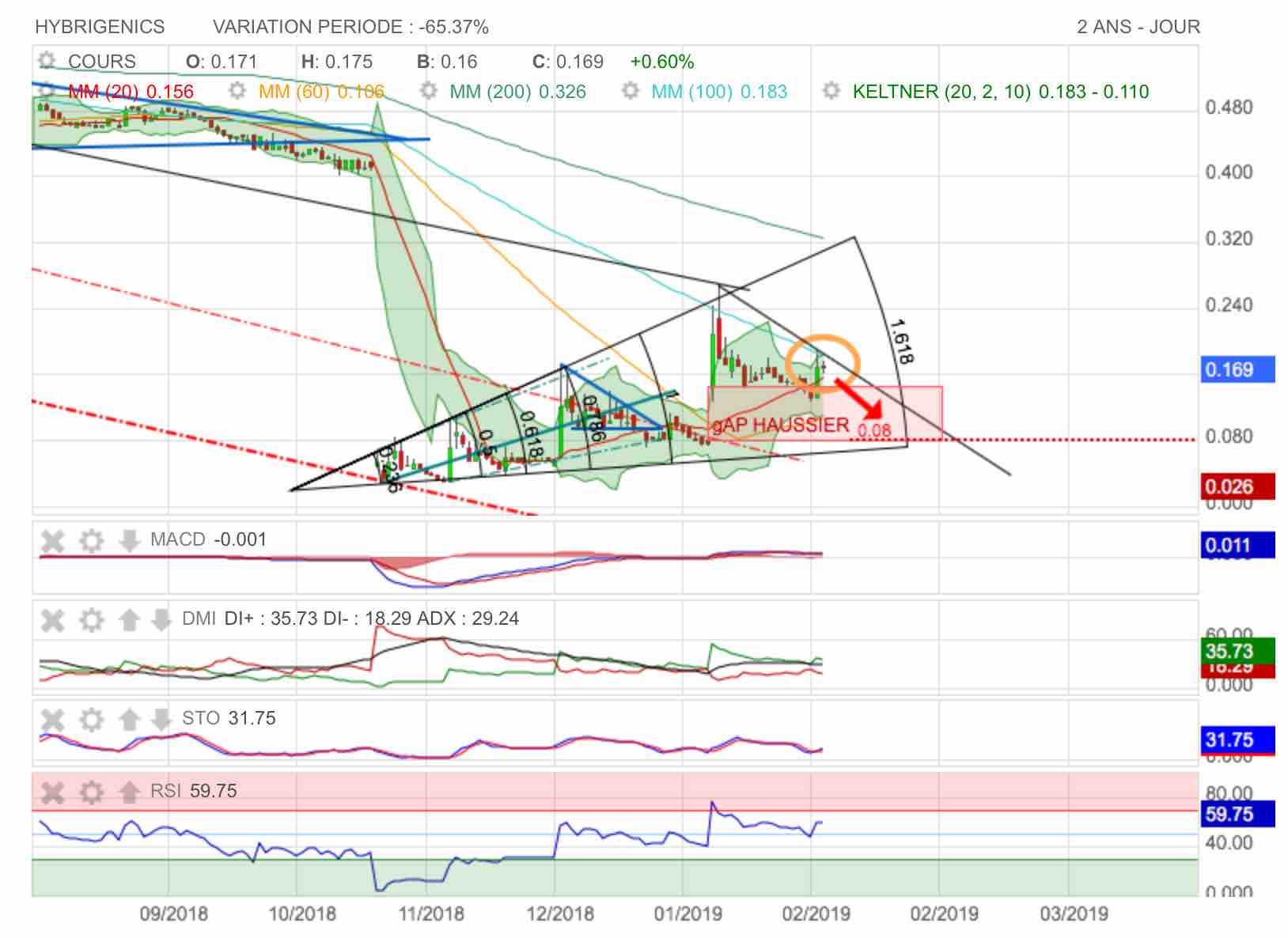Click the red 0.026 price tag
This screenshot has height=938, width=1288.
point(1237,486)
